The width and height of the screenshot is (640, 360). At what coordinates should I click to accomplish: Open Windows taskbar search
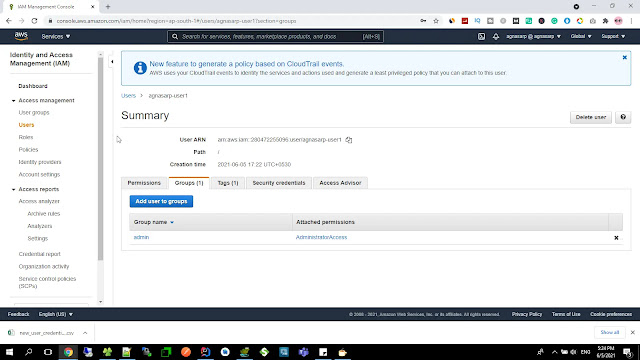pyautogui.click(x=28, y=352)
